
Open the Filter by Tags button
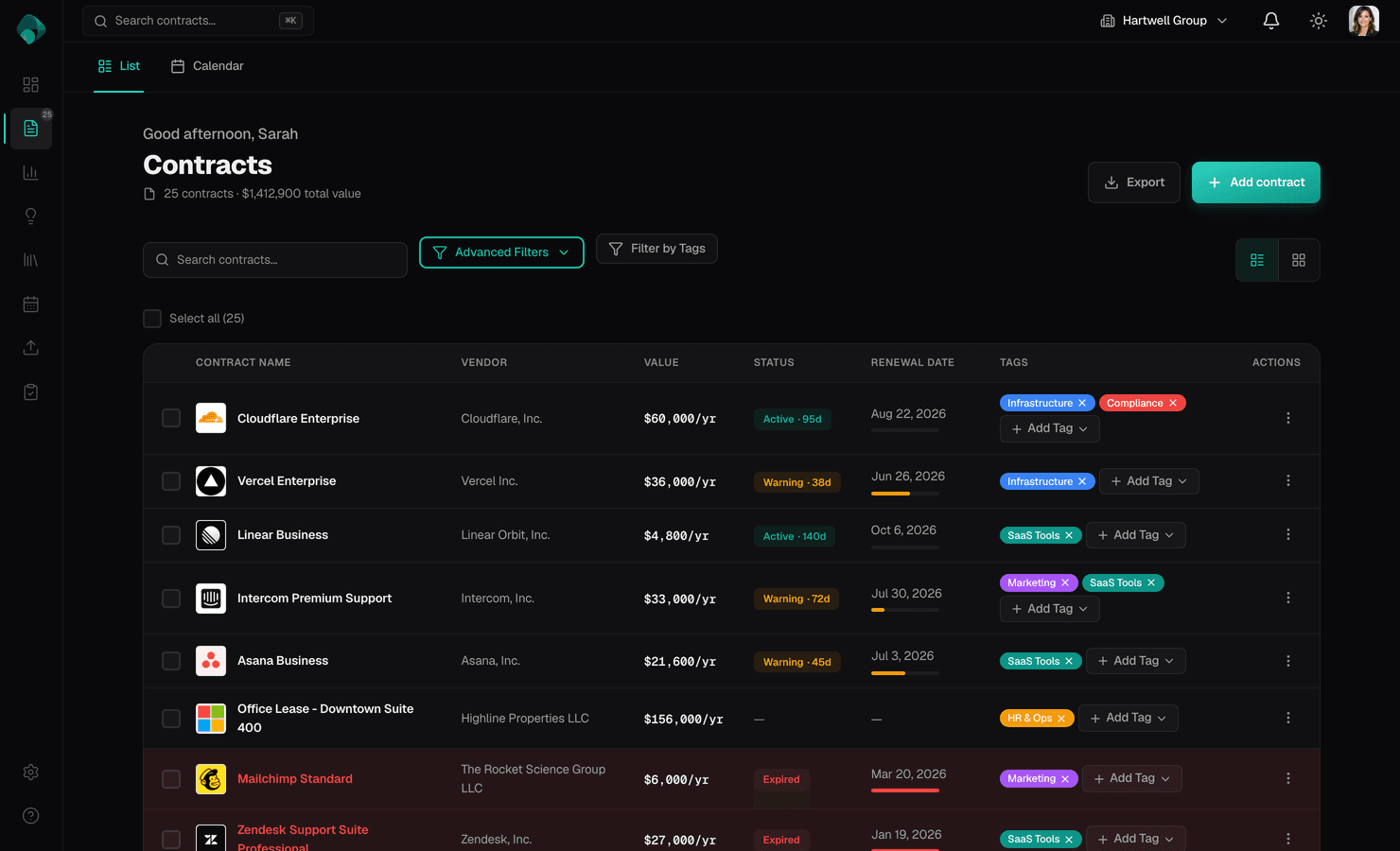(656, 249)
